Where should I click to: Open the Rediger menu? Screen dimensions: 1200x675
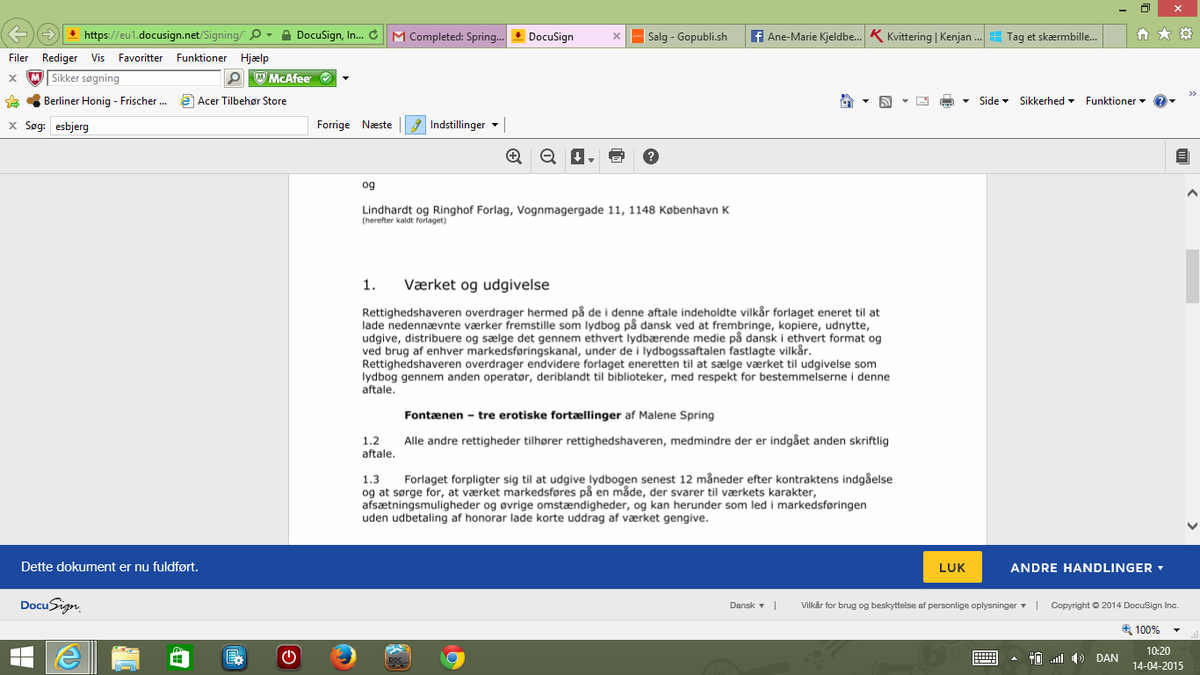(x=60, y=58)
